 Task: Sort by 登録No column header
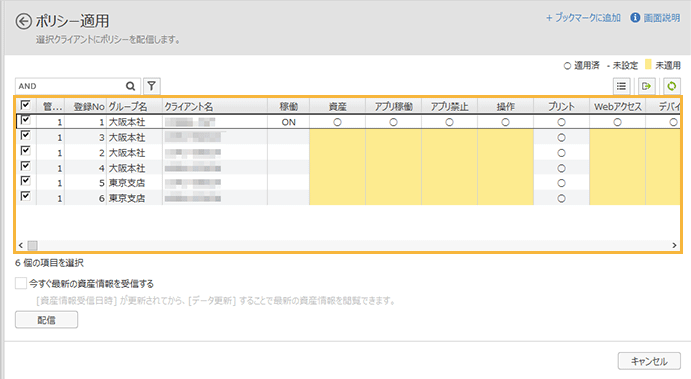pyautogui.click(x=85, y=106)
